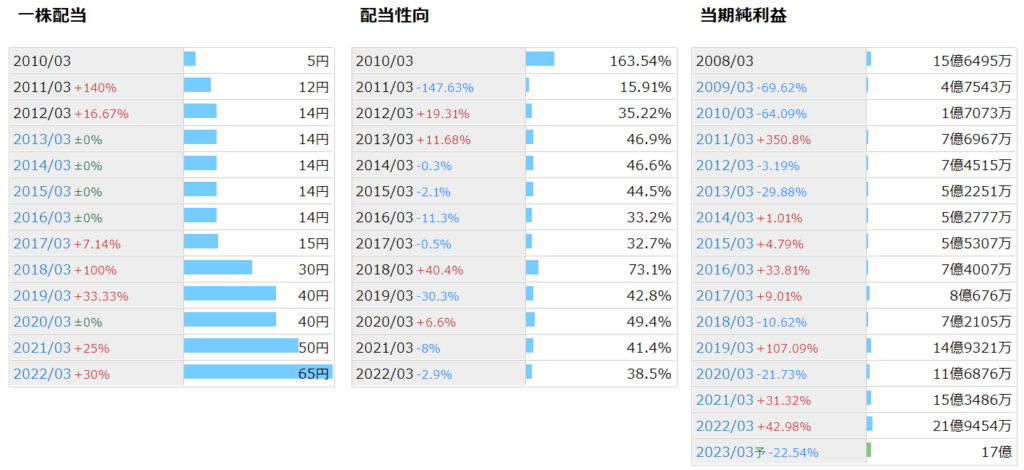
Task: Open the 2019/03 link in 一株配当 table
Action: pyautogui.click(x=42, y=296)
